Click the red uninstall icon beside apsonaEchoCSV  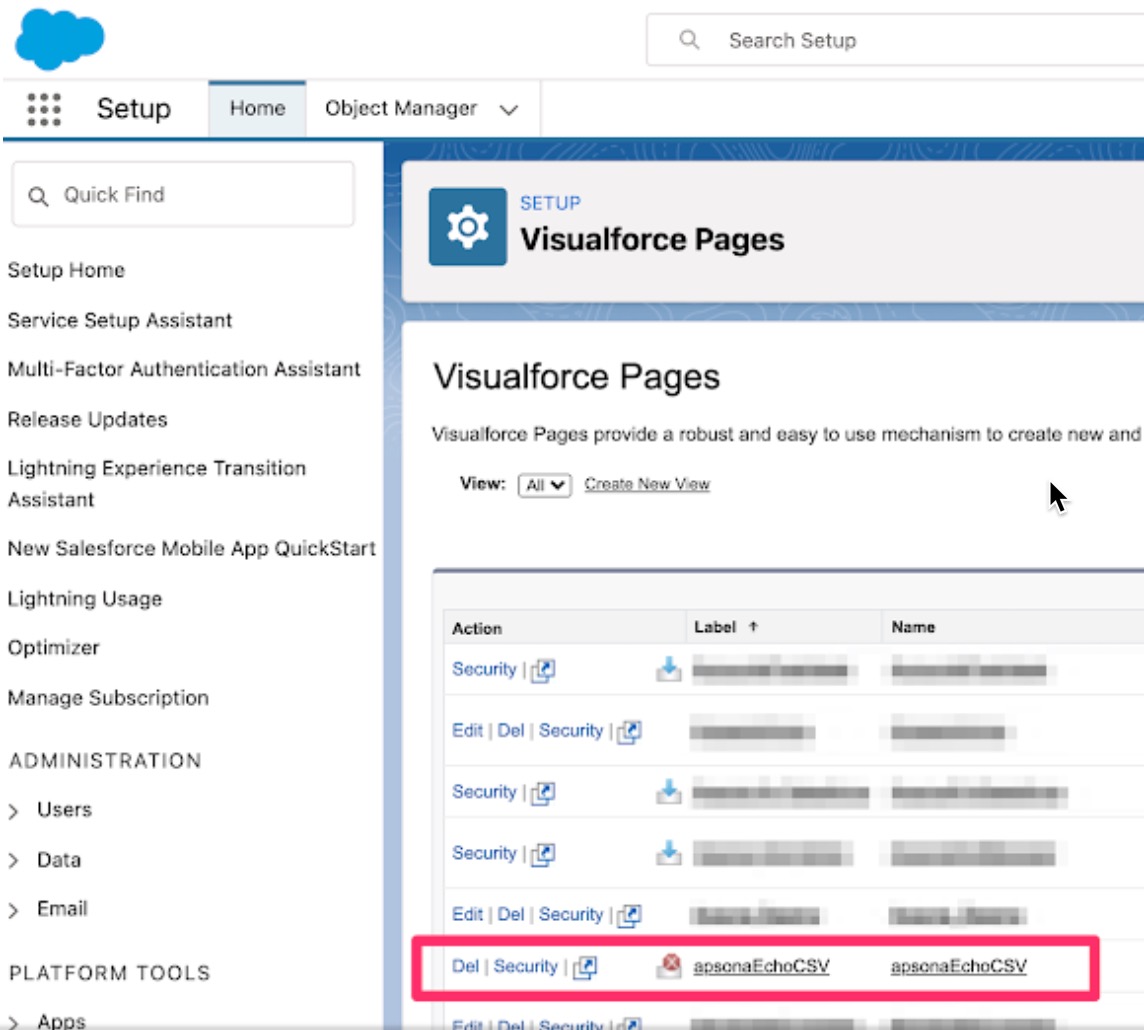(668, 966)
